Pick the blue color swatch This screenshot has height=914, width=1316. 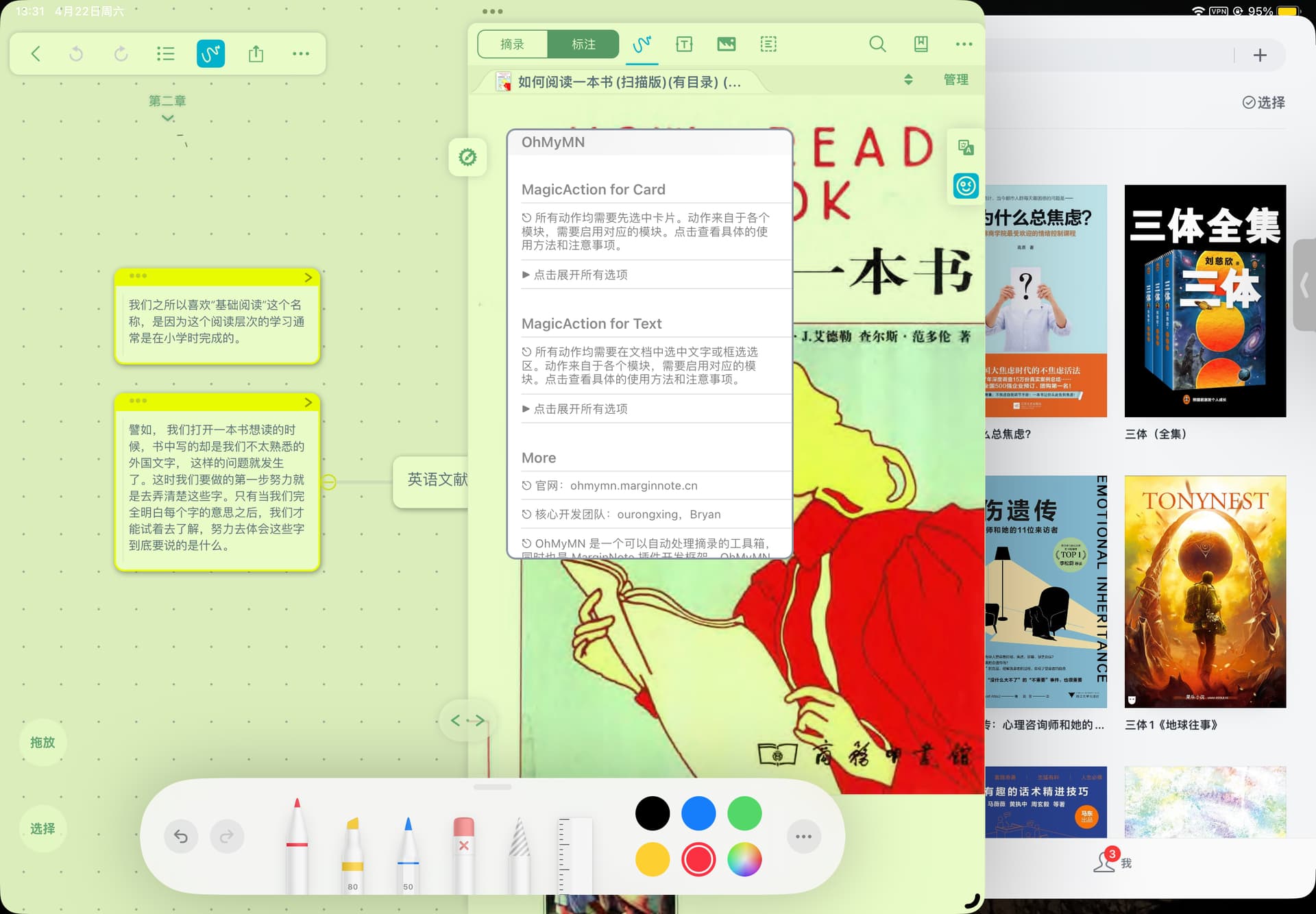tap(698, 814)
